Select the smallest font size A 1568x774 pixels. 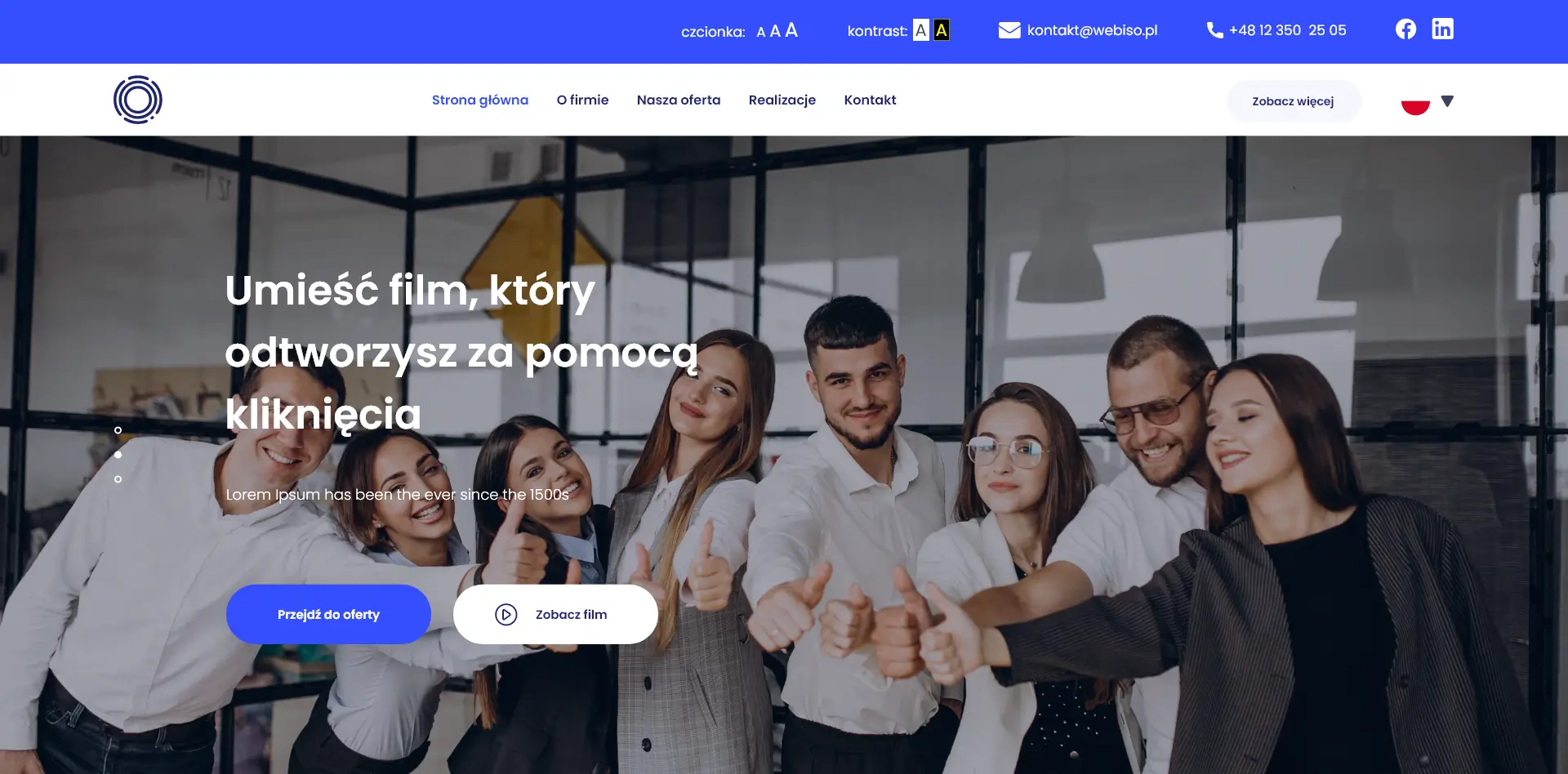tap(761, 32)
